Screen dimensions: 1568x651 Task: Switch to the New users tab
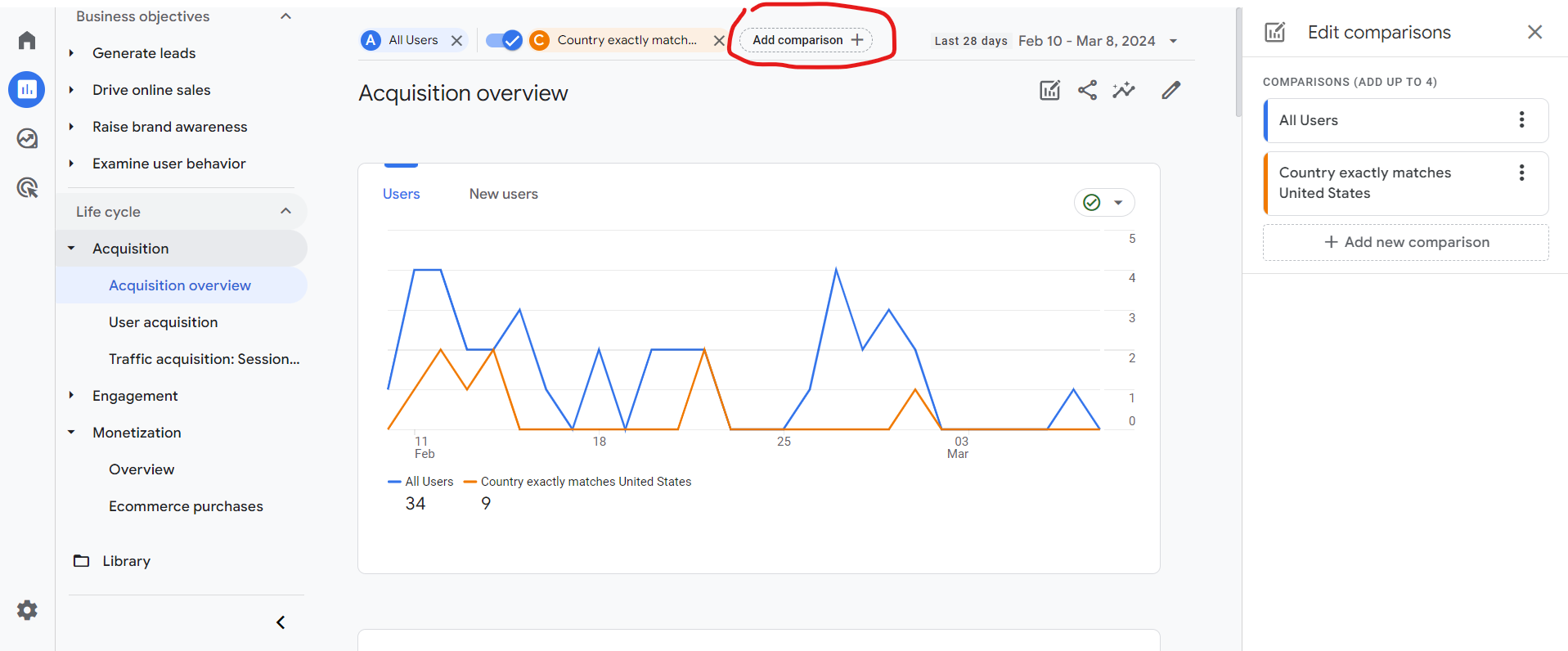(x=503, y=194)
